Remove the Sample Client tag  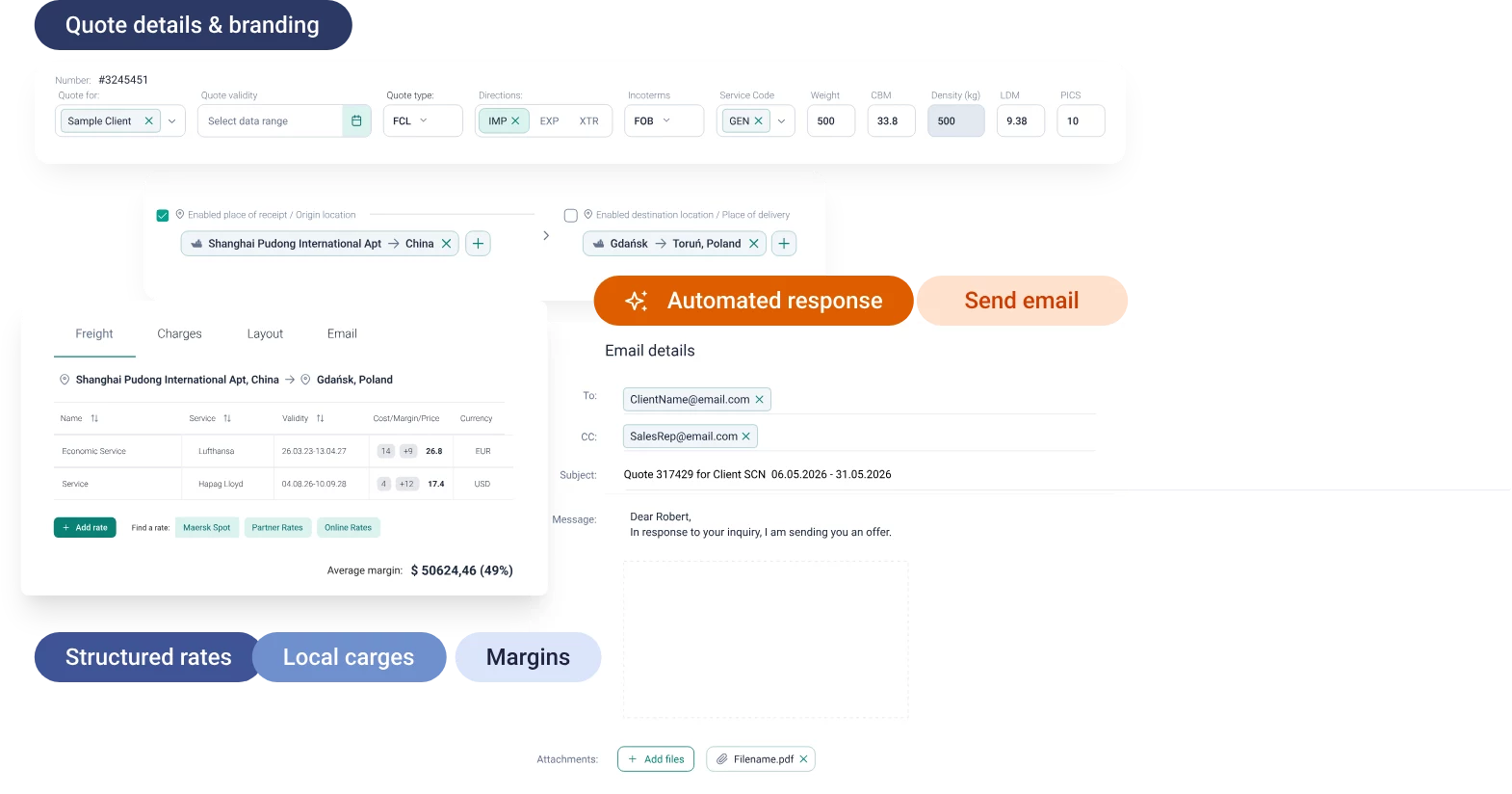pyautogui.click(x=148, y=121)
